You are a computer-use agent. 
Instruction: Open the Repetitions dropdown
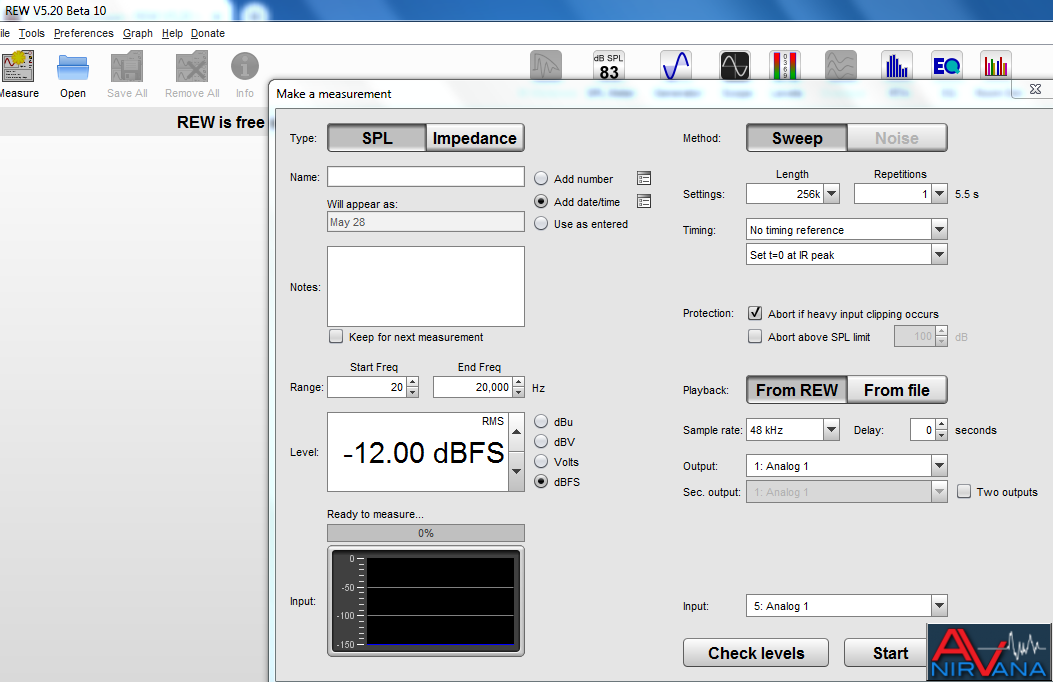pyautogui.click(x=940, y=194)
